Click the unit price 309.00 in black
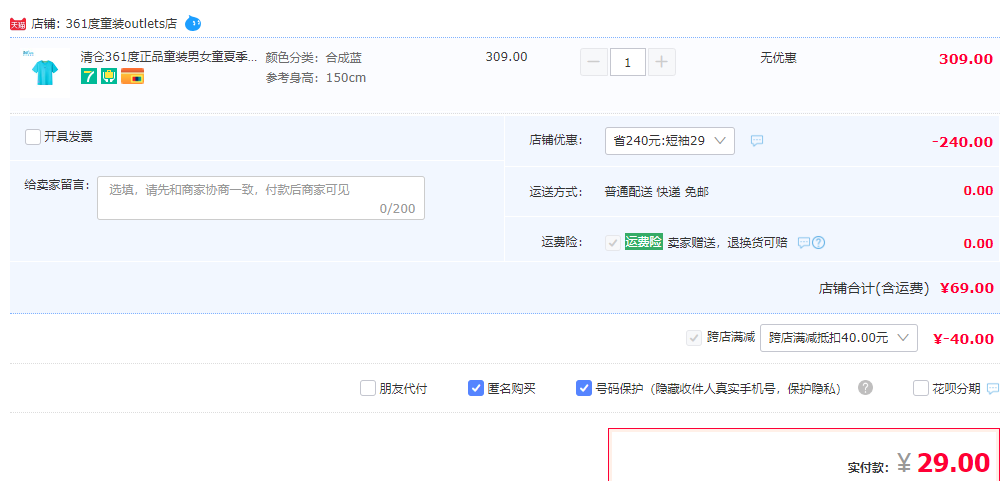The image size is (1001, 481). [506, 57]
